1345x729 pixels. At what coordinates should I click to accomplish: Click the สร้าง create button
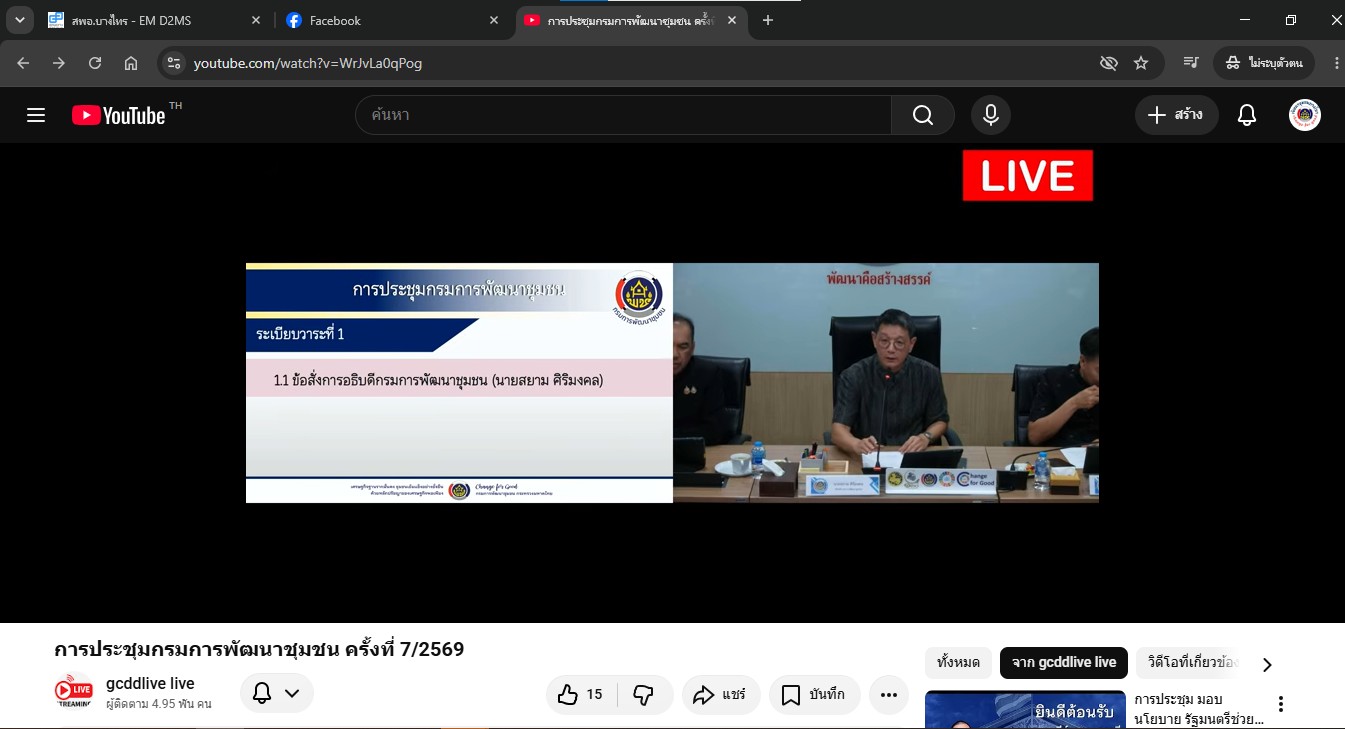point(1176,115)
